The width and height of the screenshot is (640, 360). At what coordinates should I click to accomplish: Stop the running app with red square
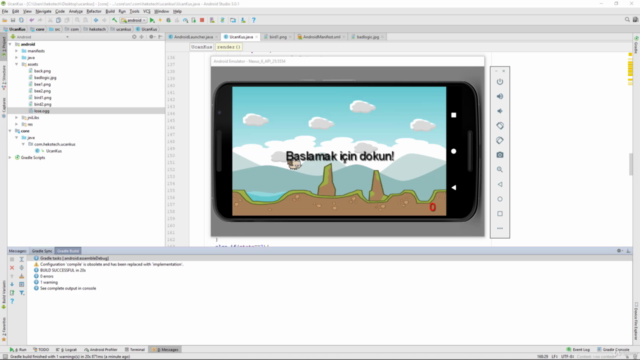tap(202, 20)
